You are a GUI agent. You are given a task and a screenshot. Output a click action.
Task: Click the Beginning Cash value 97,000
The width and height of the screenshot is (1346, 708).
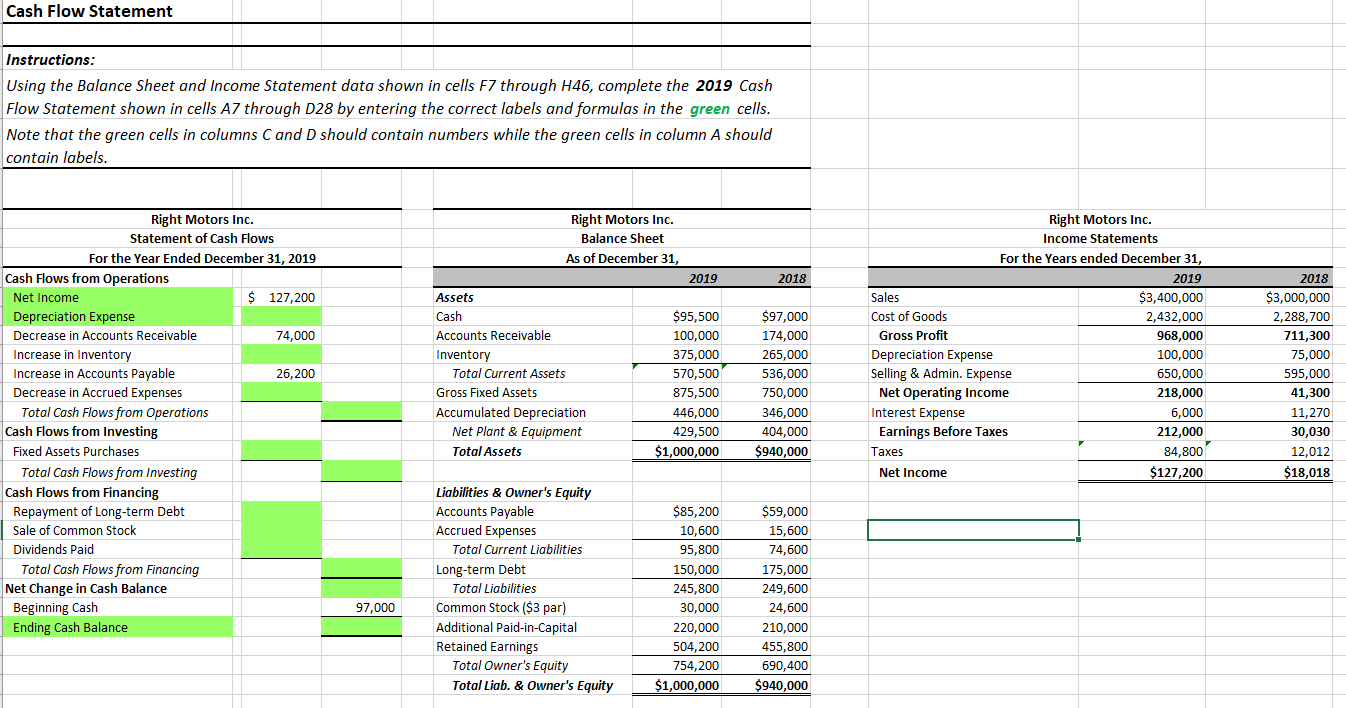360,607
